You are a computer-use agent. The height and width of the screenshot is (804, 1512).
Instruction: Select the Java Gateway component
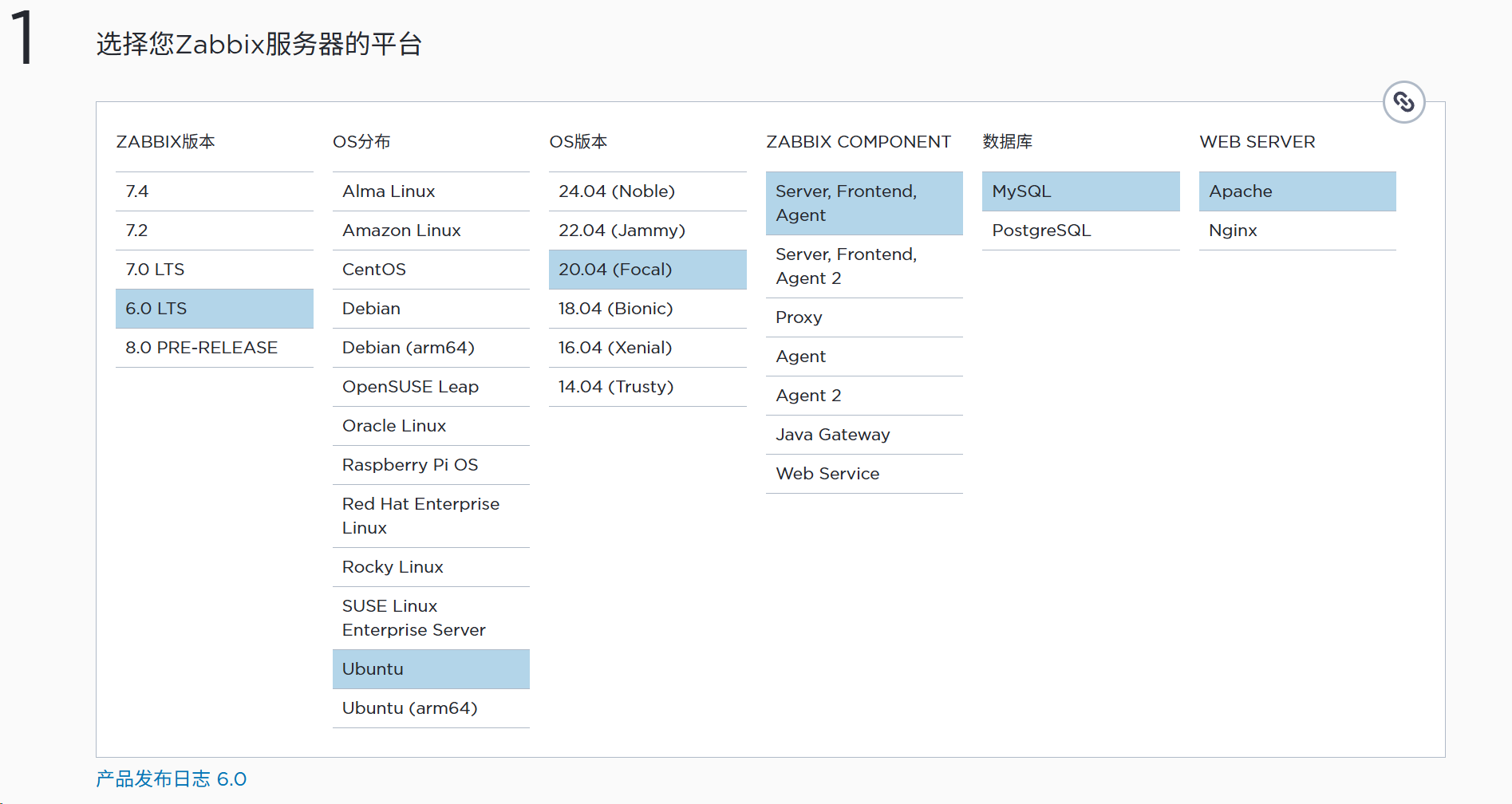[864, 435]
